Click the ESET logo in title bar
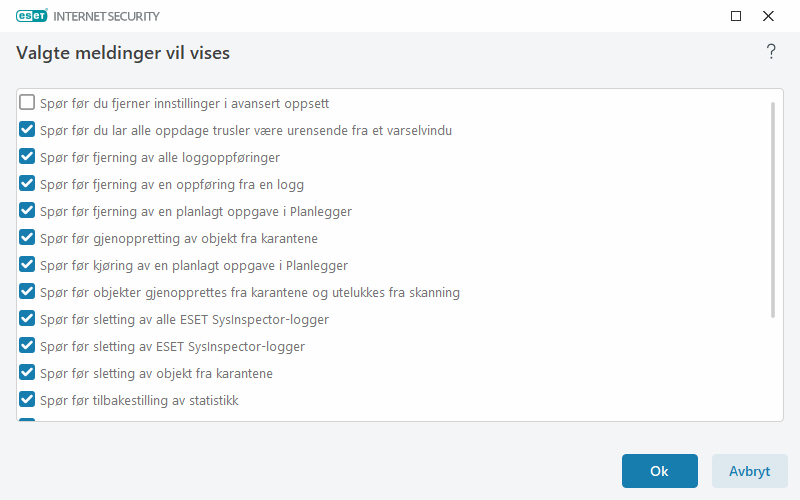This screenshot has height=500, width=800. 36,16
